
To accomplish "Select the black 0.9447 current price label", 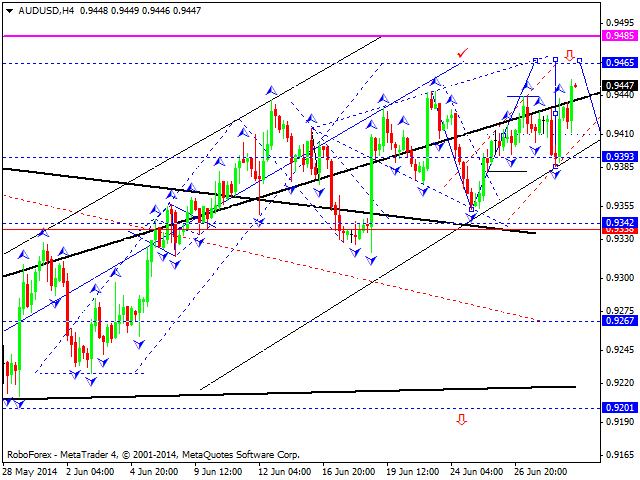I will coord(620,85).
